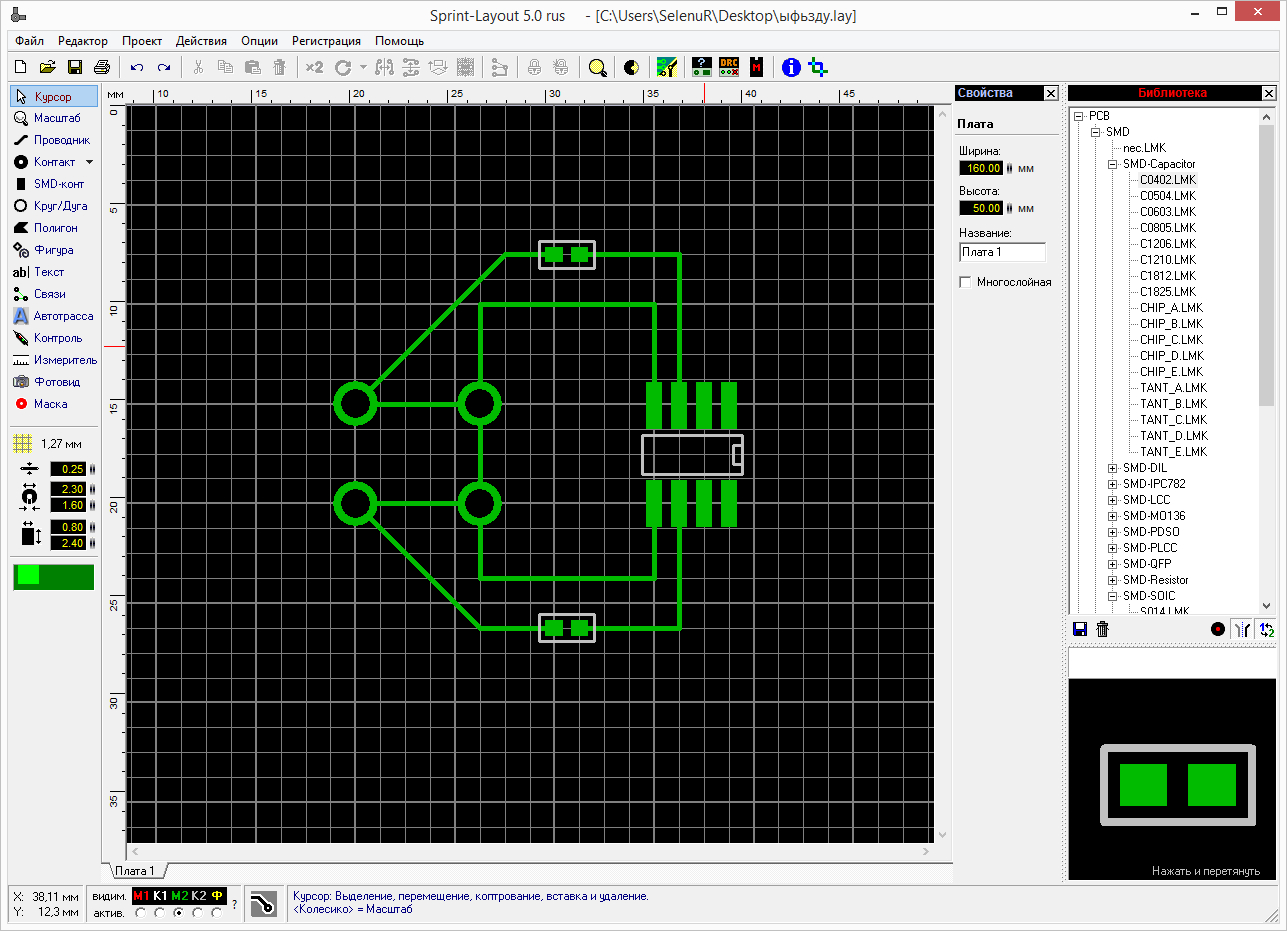Set Ф as the active layer

point(217,912)
